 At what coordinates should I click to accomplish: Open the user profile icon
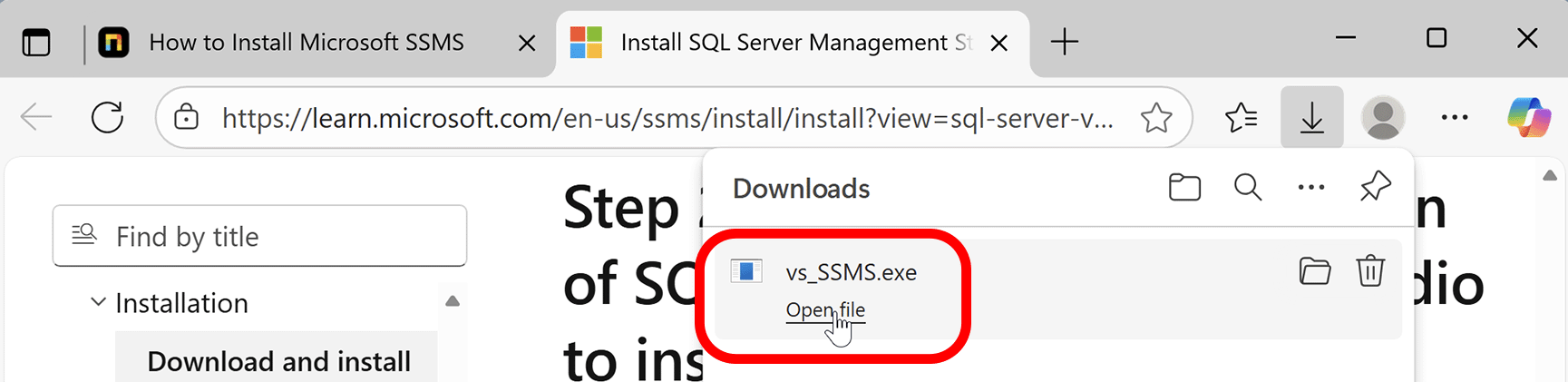[1383, 117]
